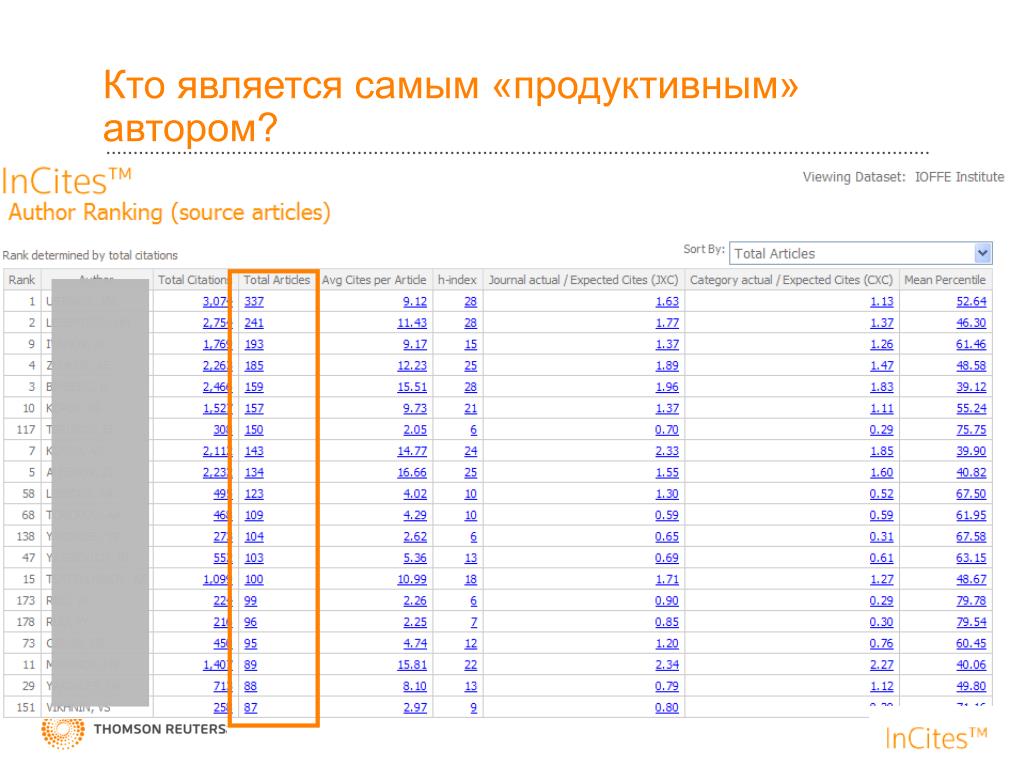Viewport: 1024px width, 768px height.
Task: Open the 193 total articles link
Action: [254, 344]
